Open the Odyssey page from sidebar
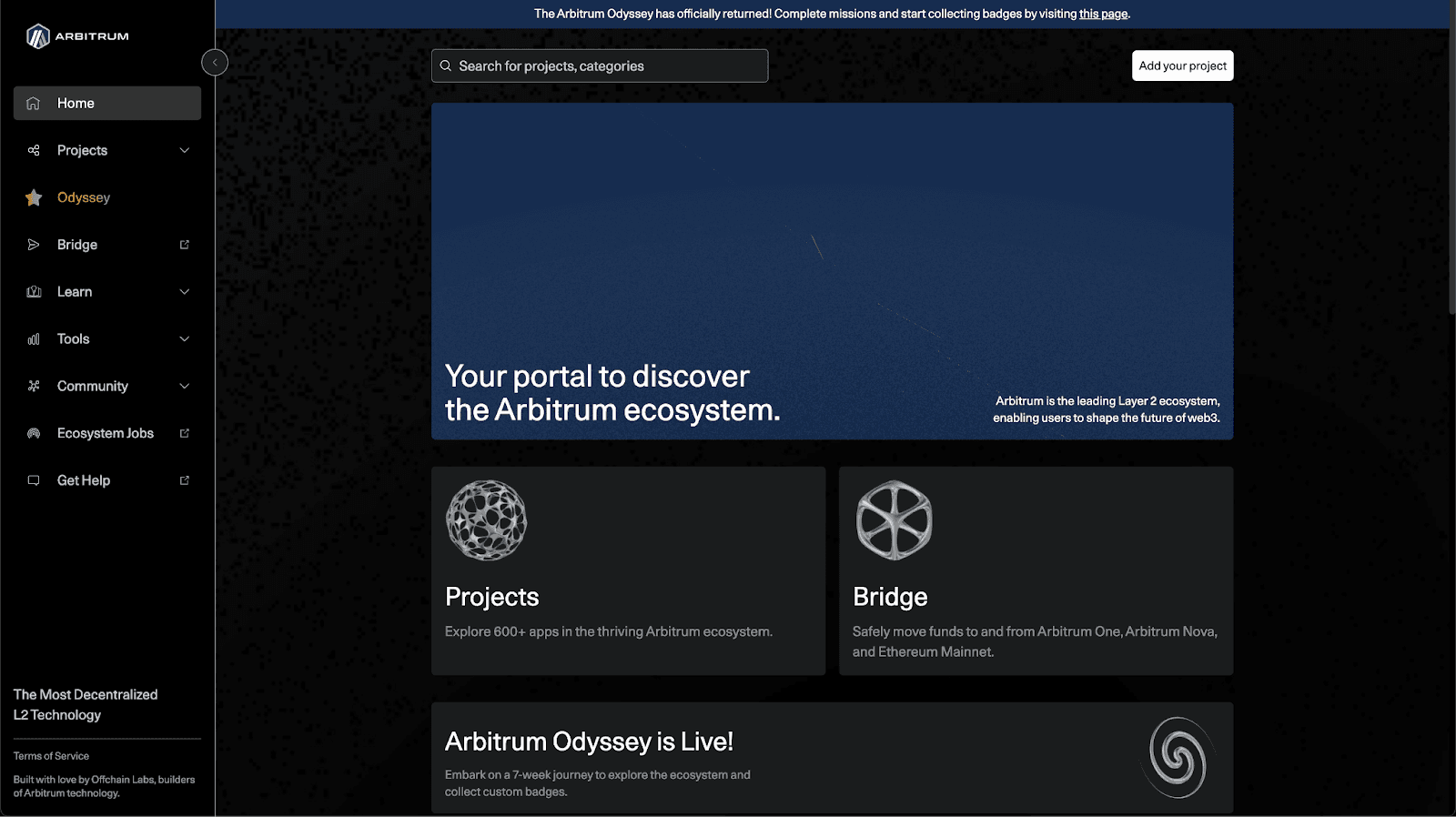 click(x=107, y=197)
